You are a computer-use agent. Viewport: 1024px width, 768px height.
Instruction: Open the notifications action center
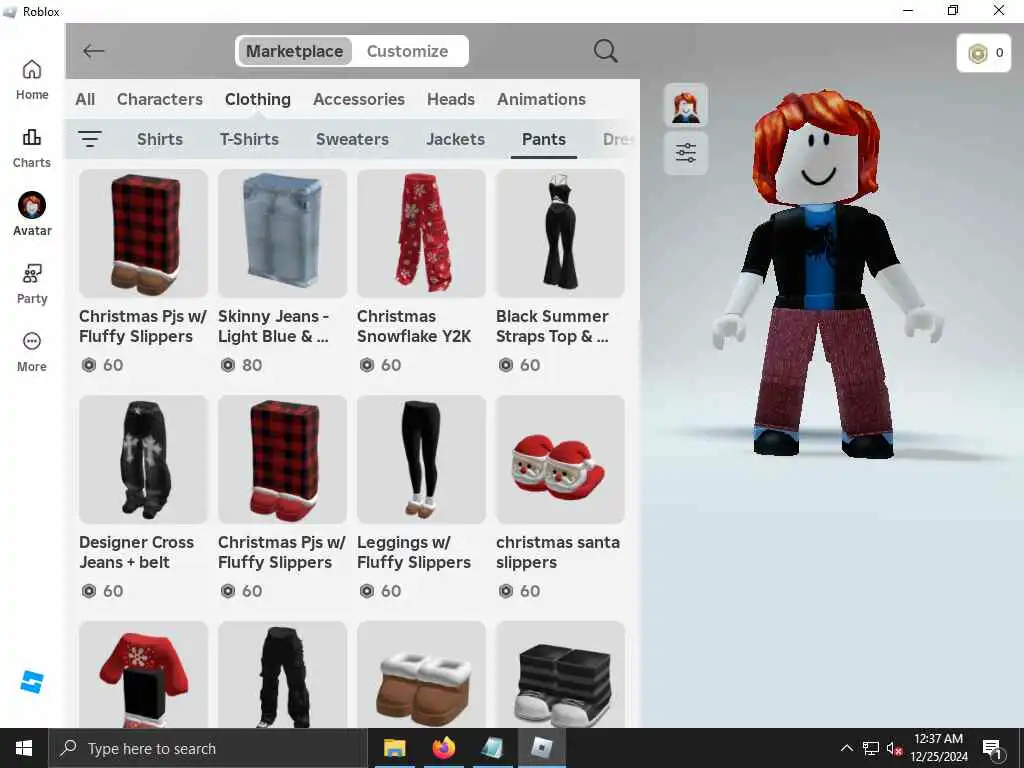[x=993, y=748]
